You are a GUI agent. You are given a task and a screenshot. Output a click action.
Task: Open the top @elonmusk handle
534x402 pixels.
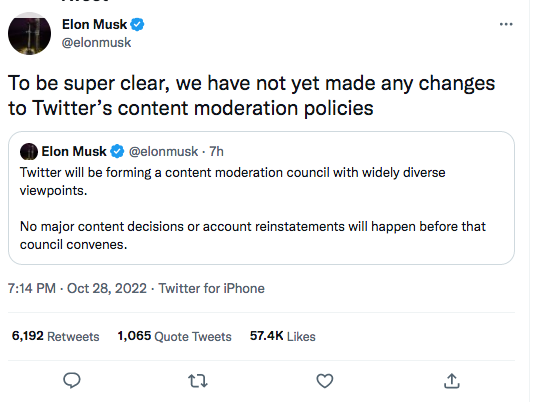pyautogui.click(x=96, y=43)
